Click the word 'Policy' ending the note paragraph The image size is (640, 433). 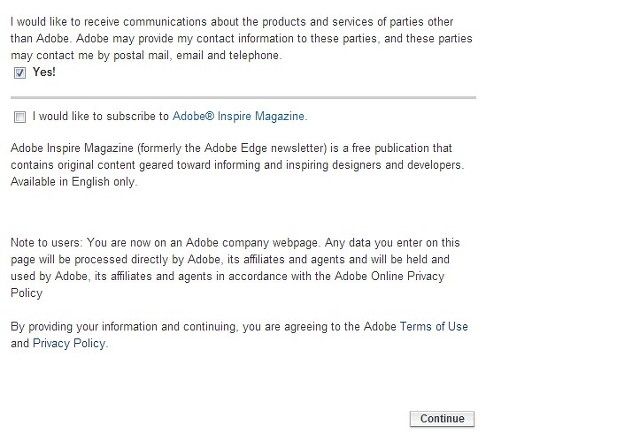coord(27,293)
